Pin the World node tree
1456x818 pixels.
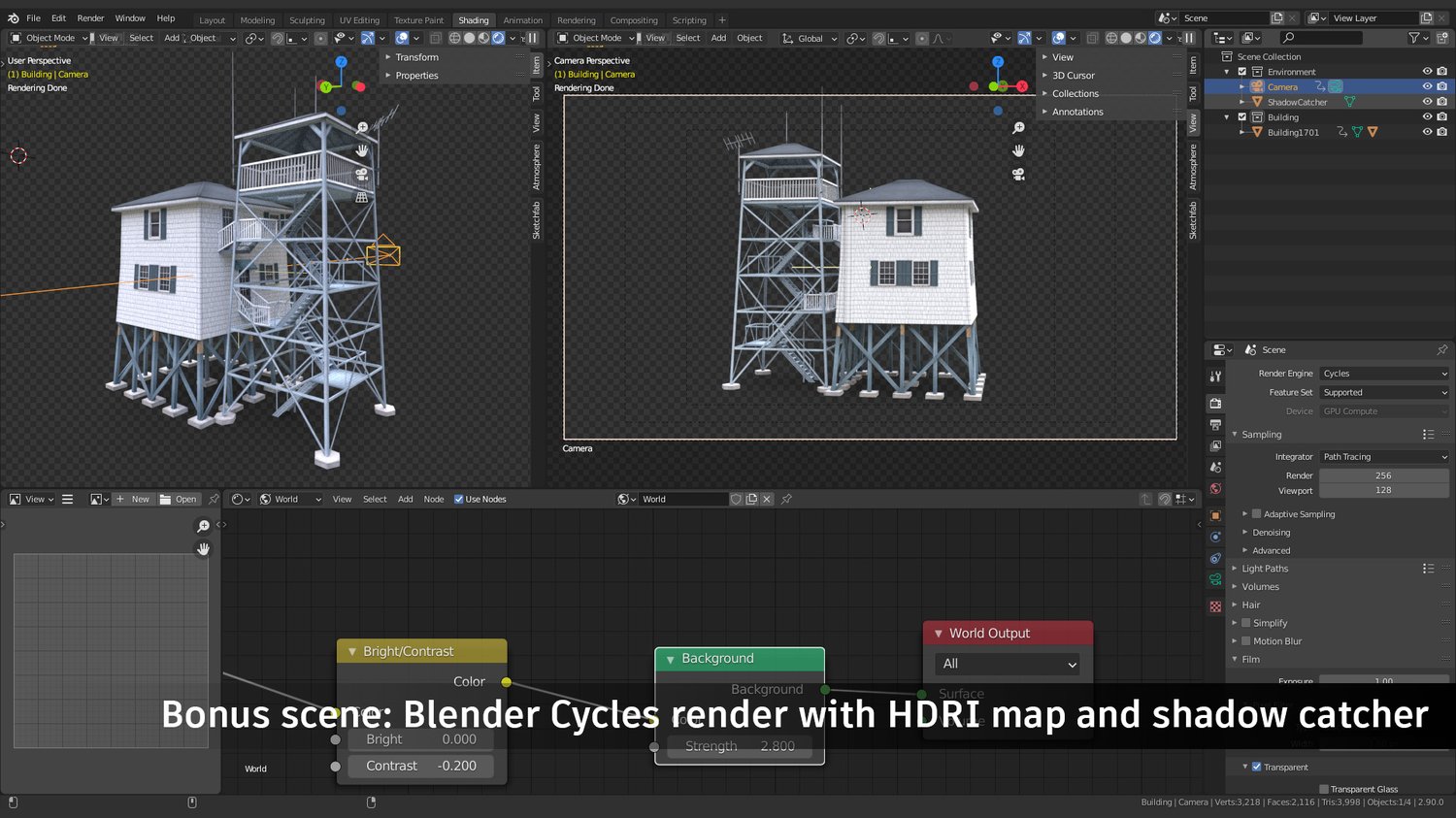[787, 499]
